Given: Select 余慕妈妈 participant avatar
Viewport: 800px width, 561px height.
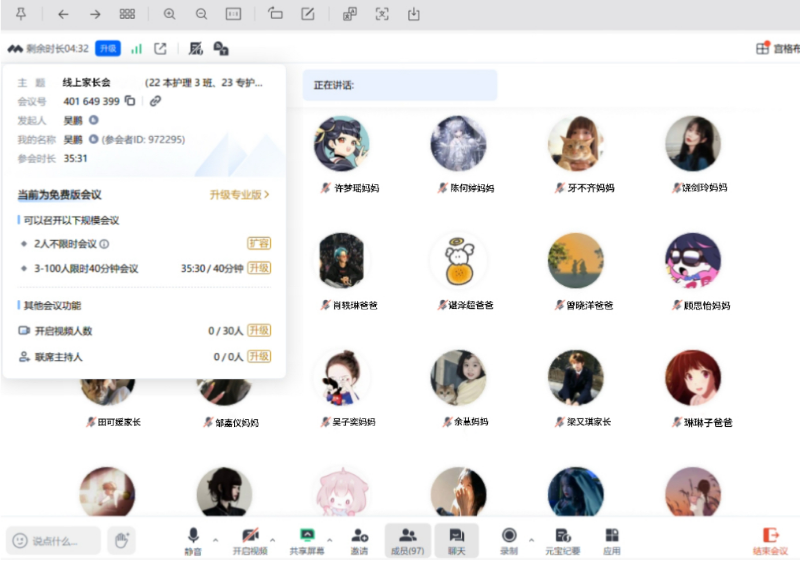Looking at the screenshot, I should 459,378.
